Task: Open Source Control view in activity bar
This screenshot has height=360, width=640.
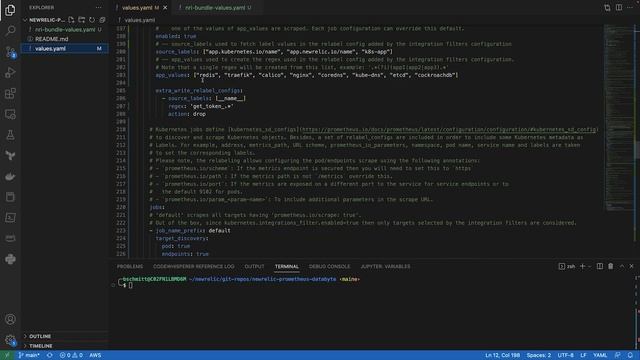Action: click(x=10, y=52)
